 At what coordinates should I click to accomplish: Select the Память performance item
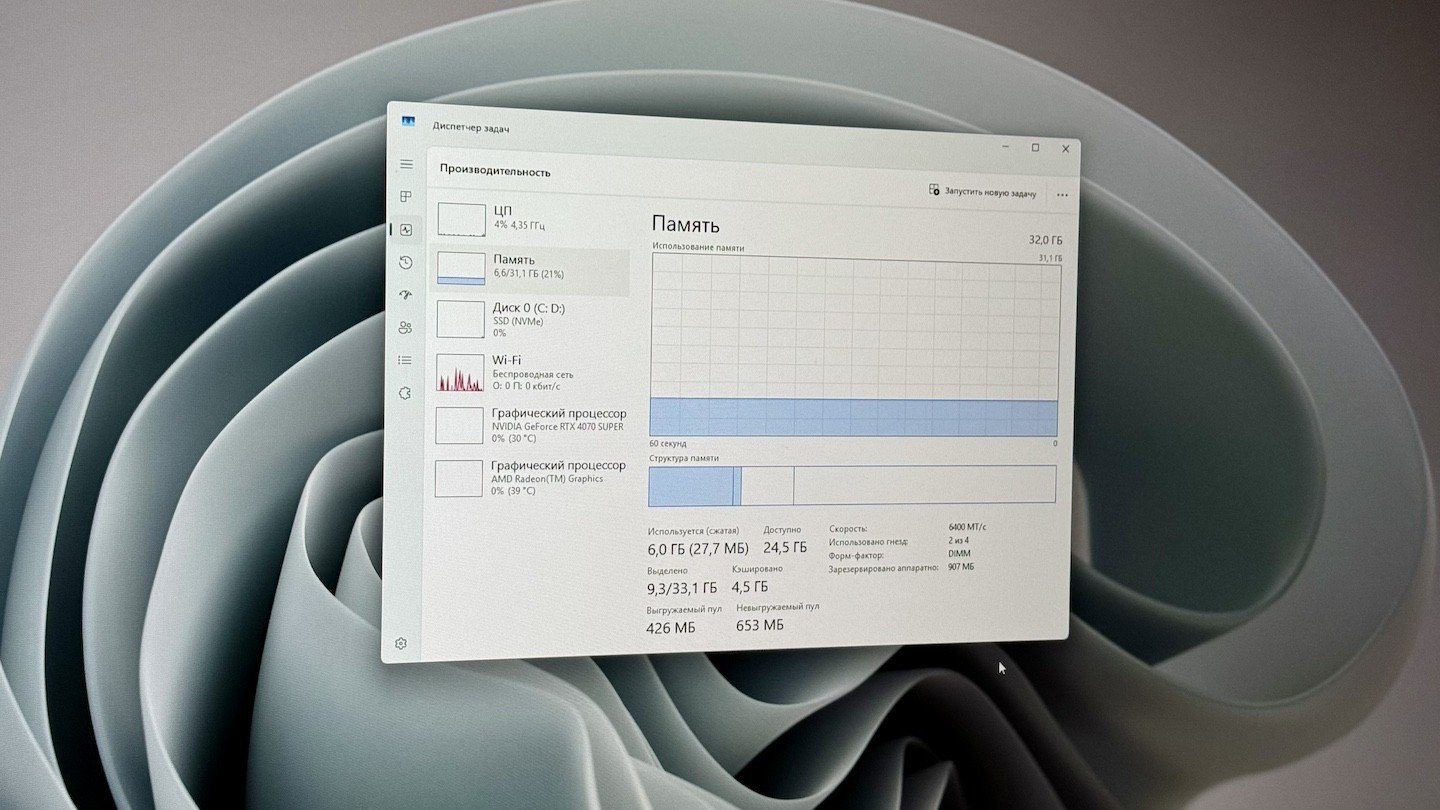531,270
